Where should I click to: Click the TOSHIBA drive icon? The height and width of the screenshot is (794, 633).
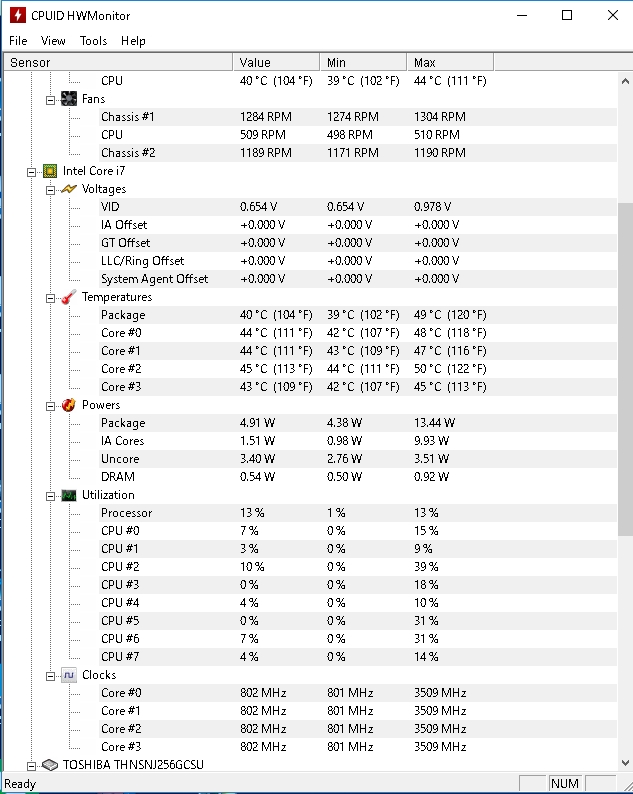pos(50,765)
